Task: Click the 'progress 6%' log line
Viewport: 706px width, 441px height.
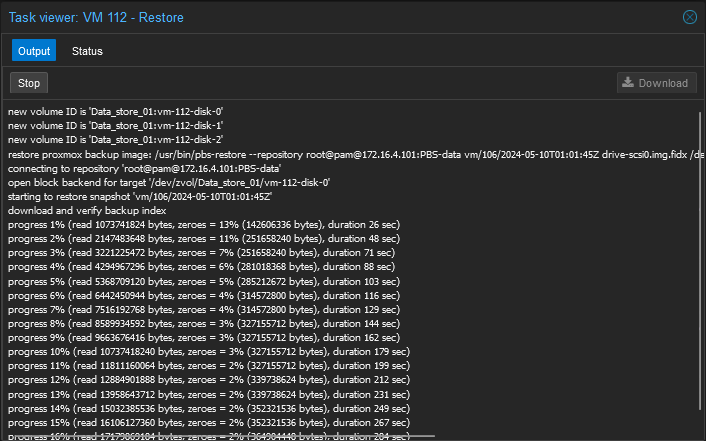Action: 204,296
